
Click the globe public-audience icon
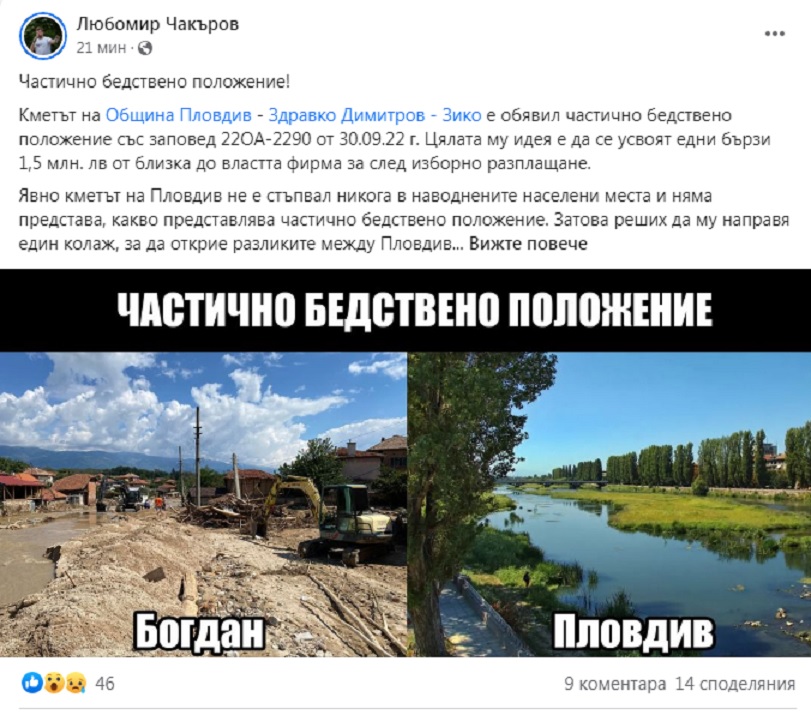coord(145,48)
